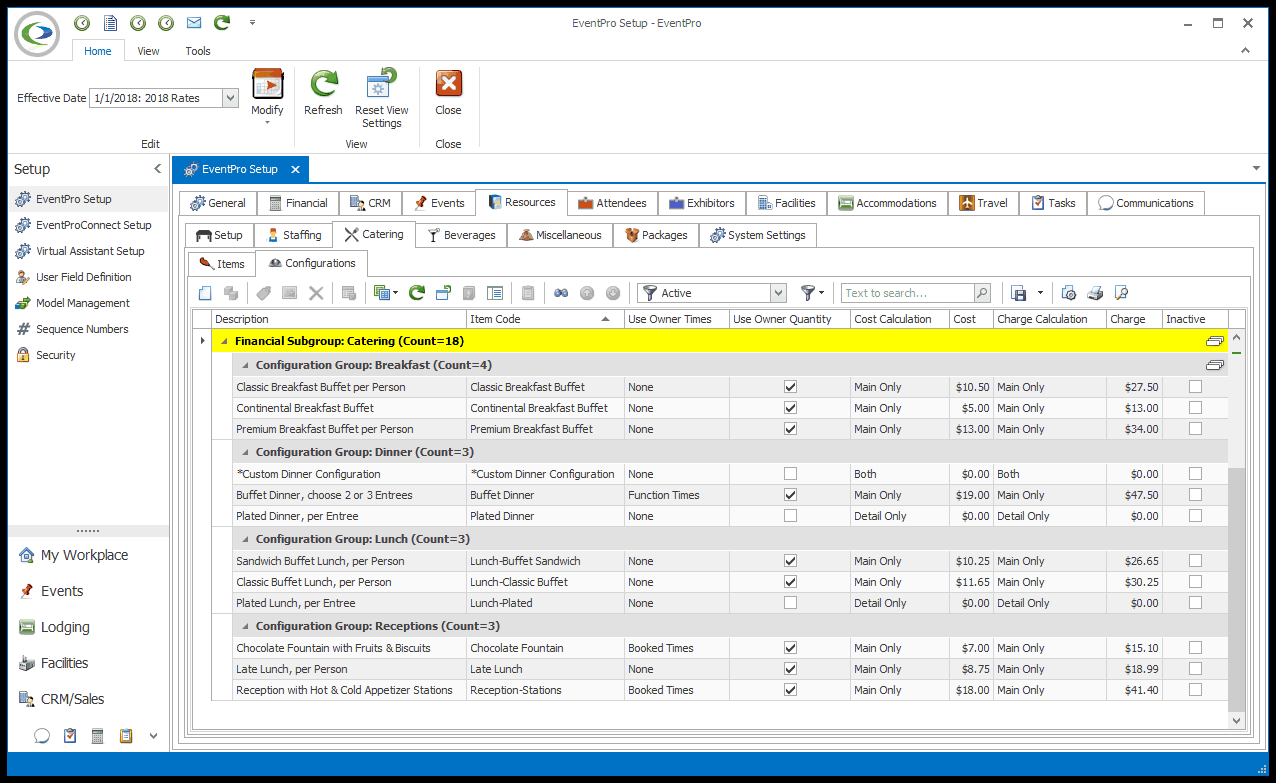Open the Modify dropdown in ribbon

pyautogui.click(x=267, y=98)
